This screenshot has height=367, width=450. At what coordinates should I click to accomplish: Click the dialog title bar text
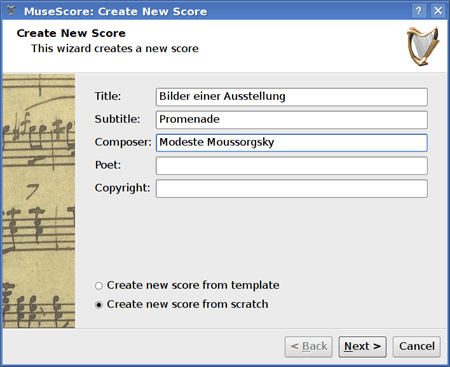click(115, 11)
